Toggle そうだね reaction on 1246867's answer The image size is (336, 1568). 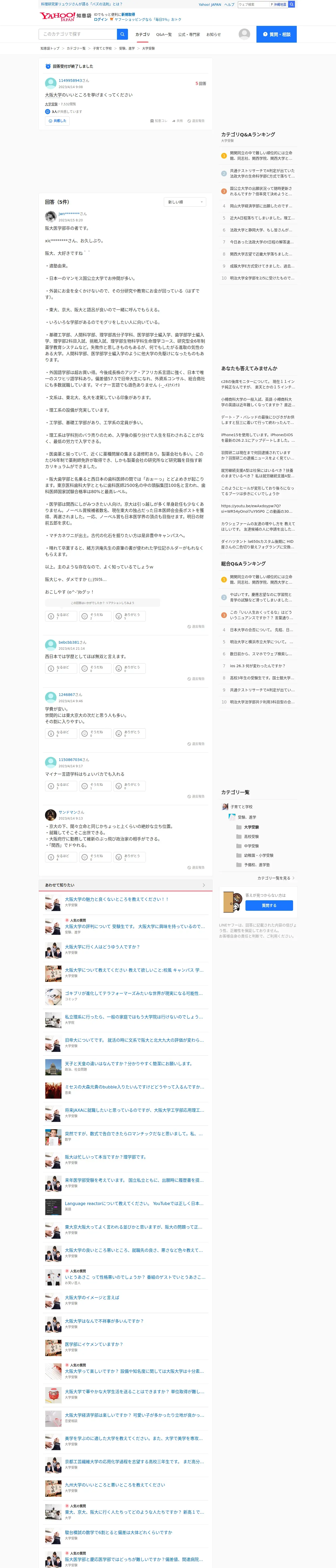click(95, 734)
